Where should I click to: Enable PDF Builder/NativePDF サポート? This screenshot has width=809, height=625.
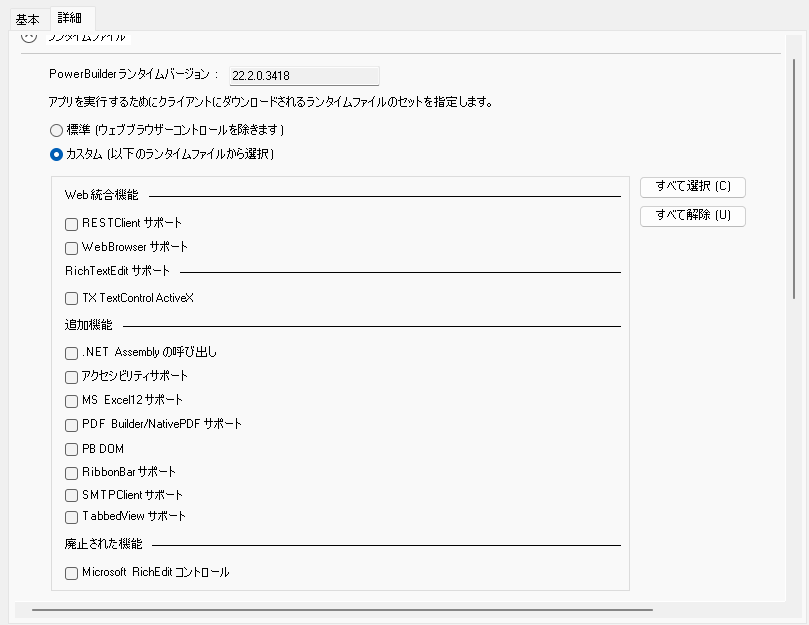(71, 425)
